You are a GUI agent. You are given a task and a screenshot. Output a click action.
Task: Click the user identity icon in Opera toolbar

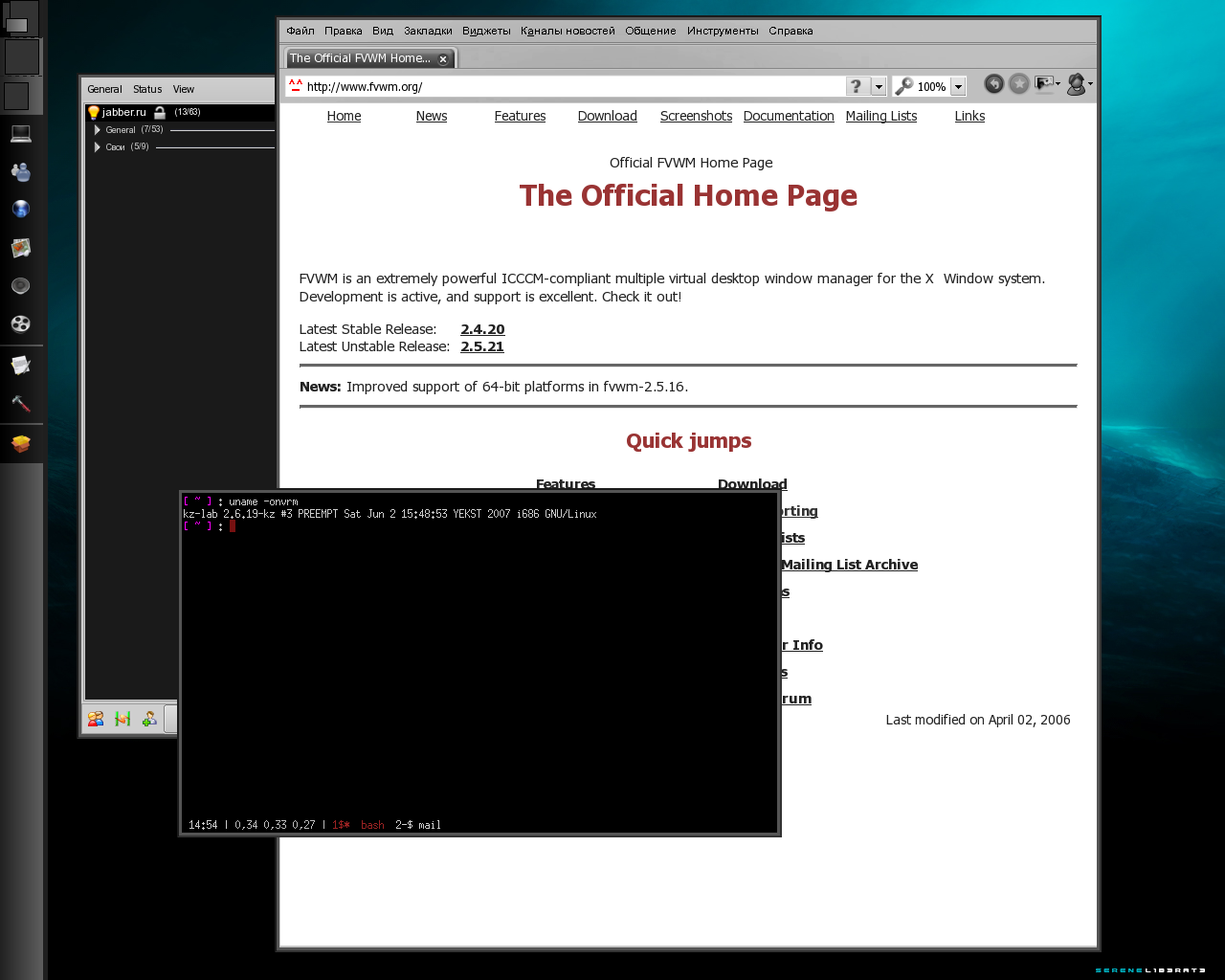pos(1076,84)
